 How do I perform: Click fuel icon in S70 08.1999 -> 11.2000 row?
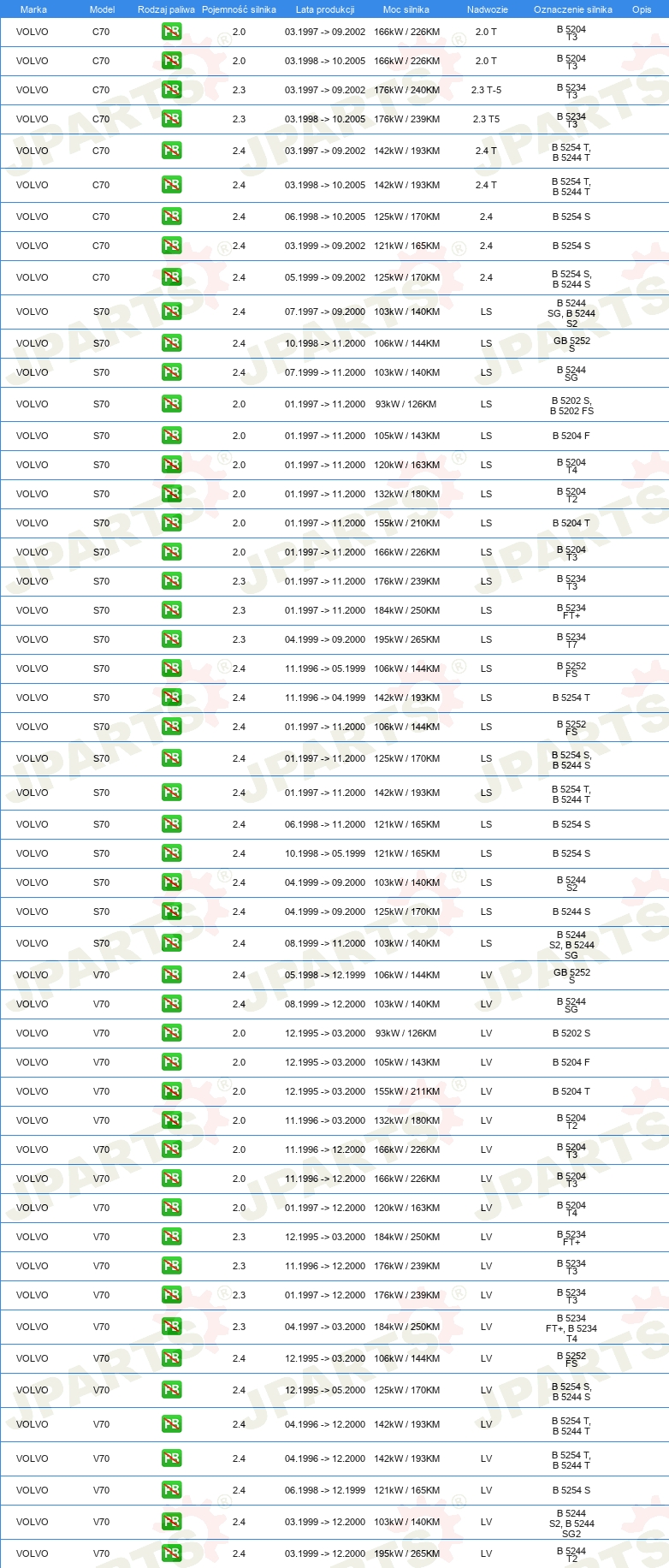coord(172,943)
